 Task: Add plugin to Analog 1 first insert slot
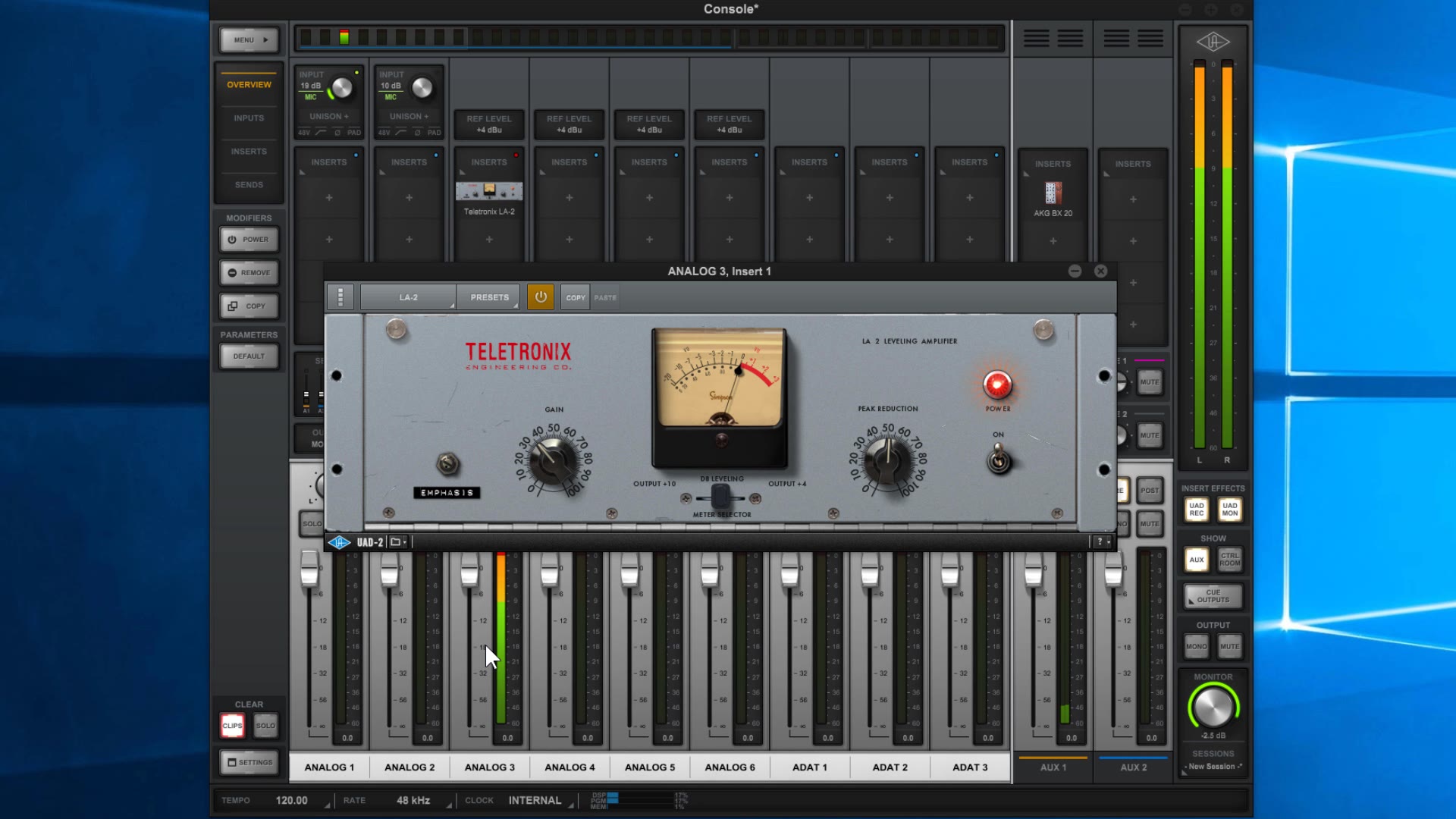pos(329,198)
